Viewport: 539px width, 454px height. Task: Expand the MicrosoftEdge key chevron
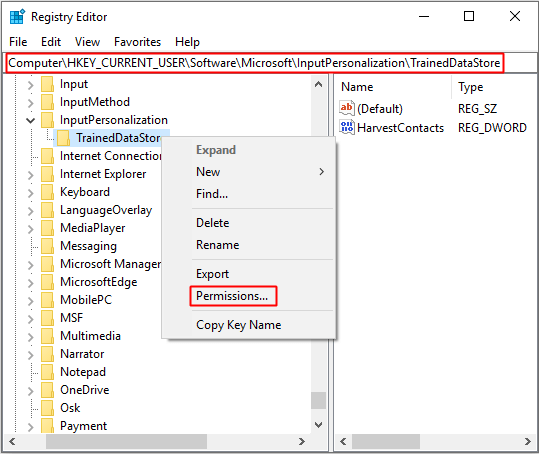(31, 283)
